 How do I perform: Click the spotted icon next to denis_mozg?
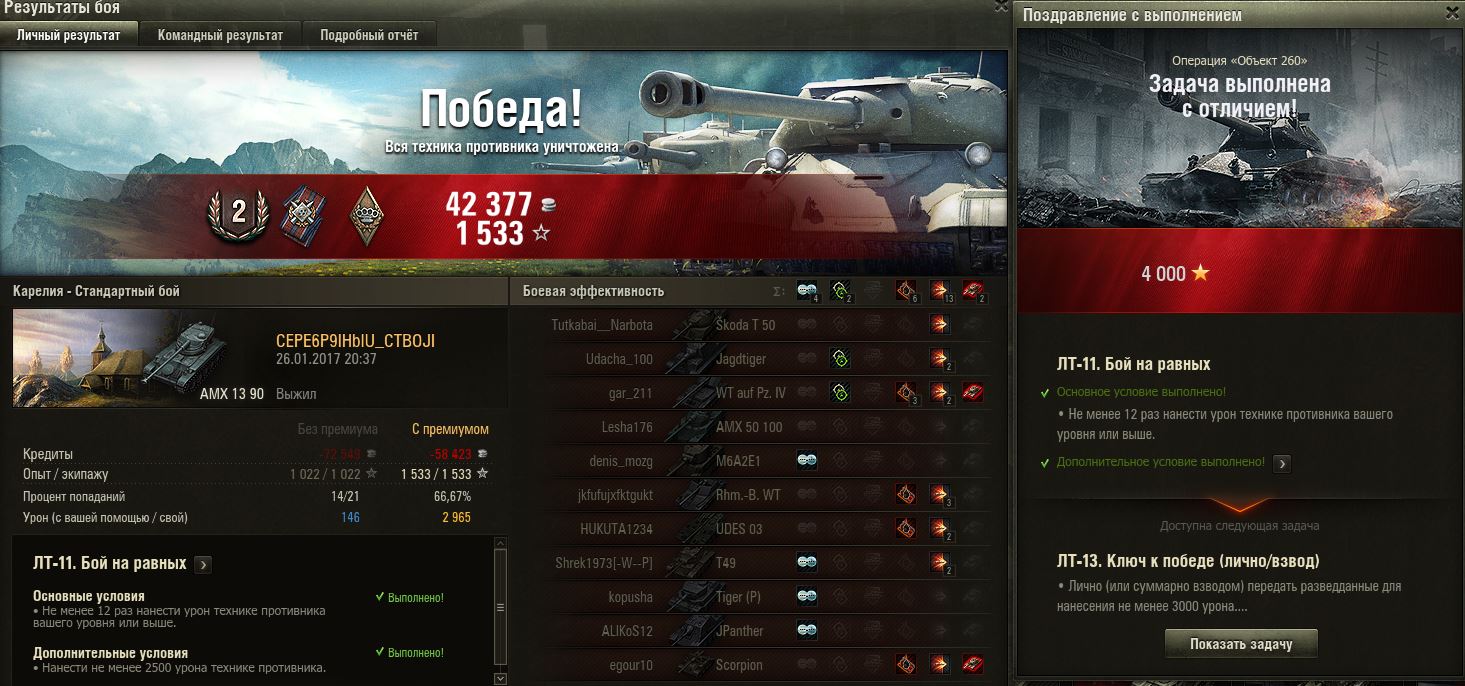(807, 460)
